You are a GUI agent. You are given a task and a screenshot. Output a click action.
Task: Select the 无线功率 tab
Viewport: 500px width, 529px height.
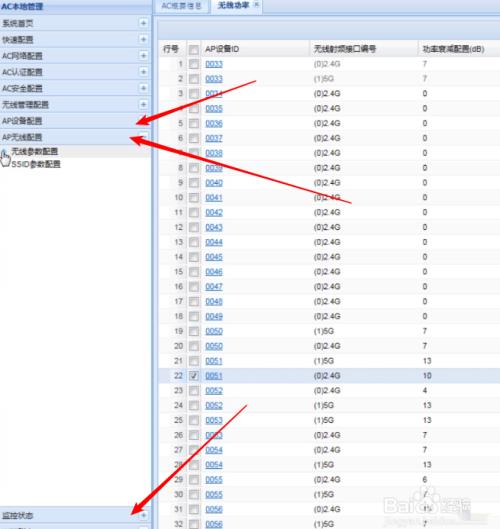pos(233,5)
